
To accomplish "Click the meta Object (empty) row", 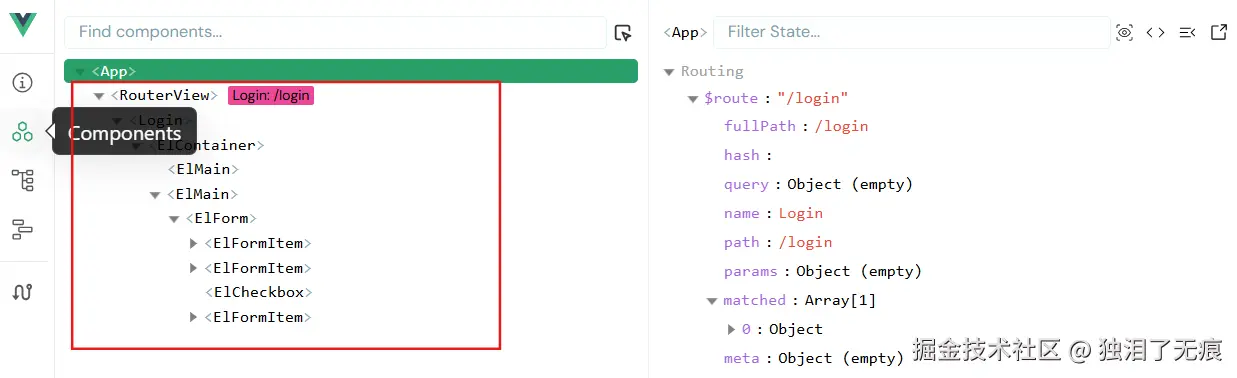I will pos(813,358).
